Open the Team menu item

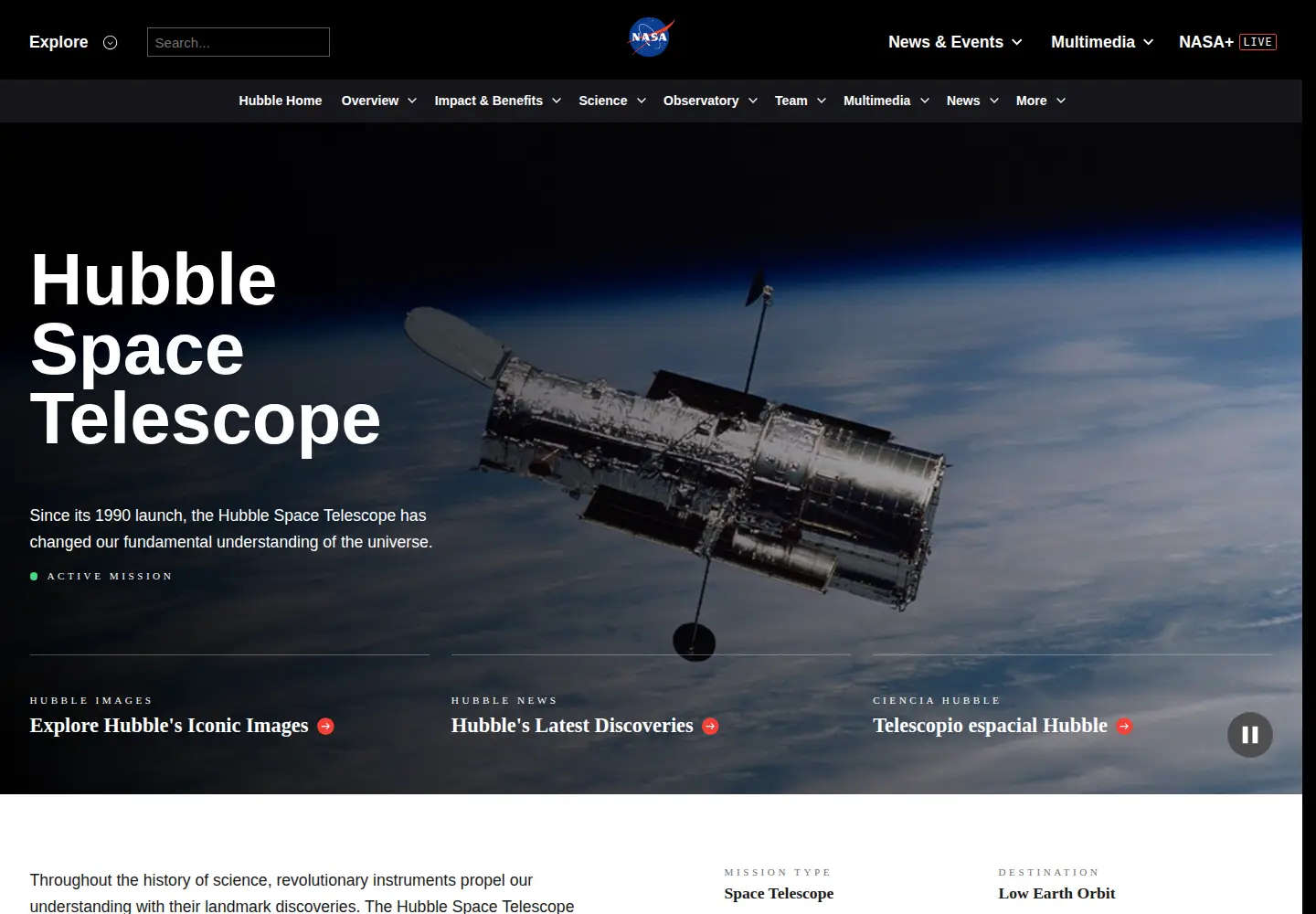(791, 101)
